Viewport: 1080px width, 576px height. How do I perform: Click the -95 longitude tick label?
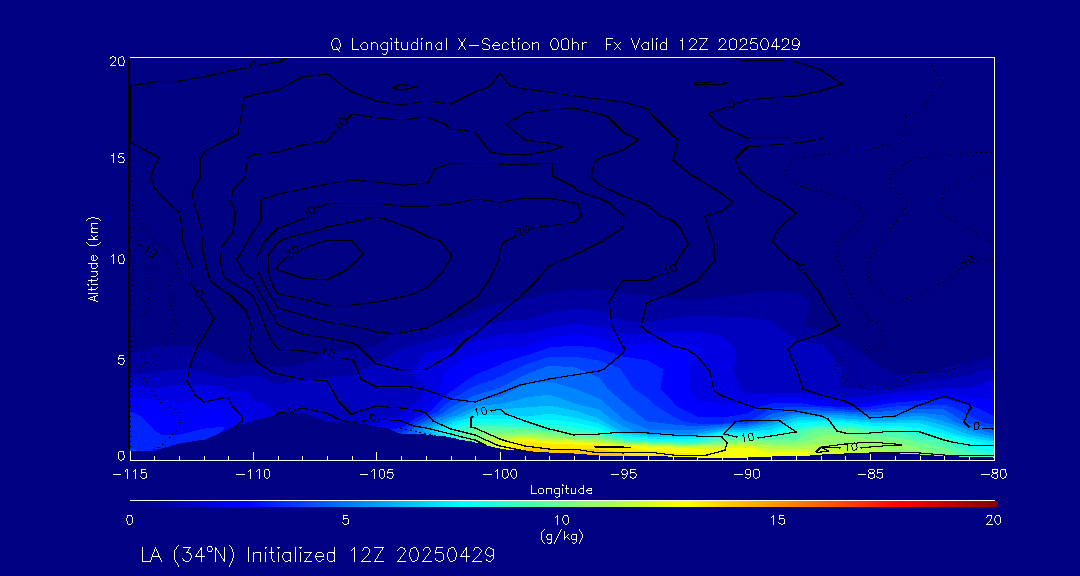pyautogui.click(x=623, y=474)
